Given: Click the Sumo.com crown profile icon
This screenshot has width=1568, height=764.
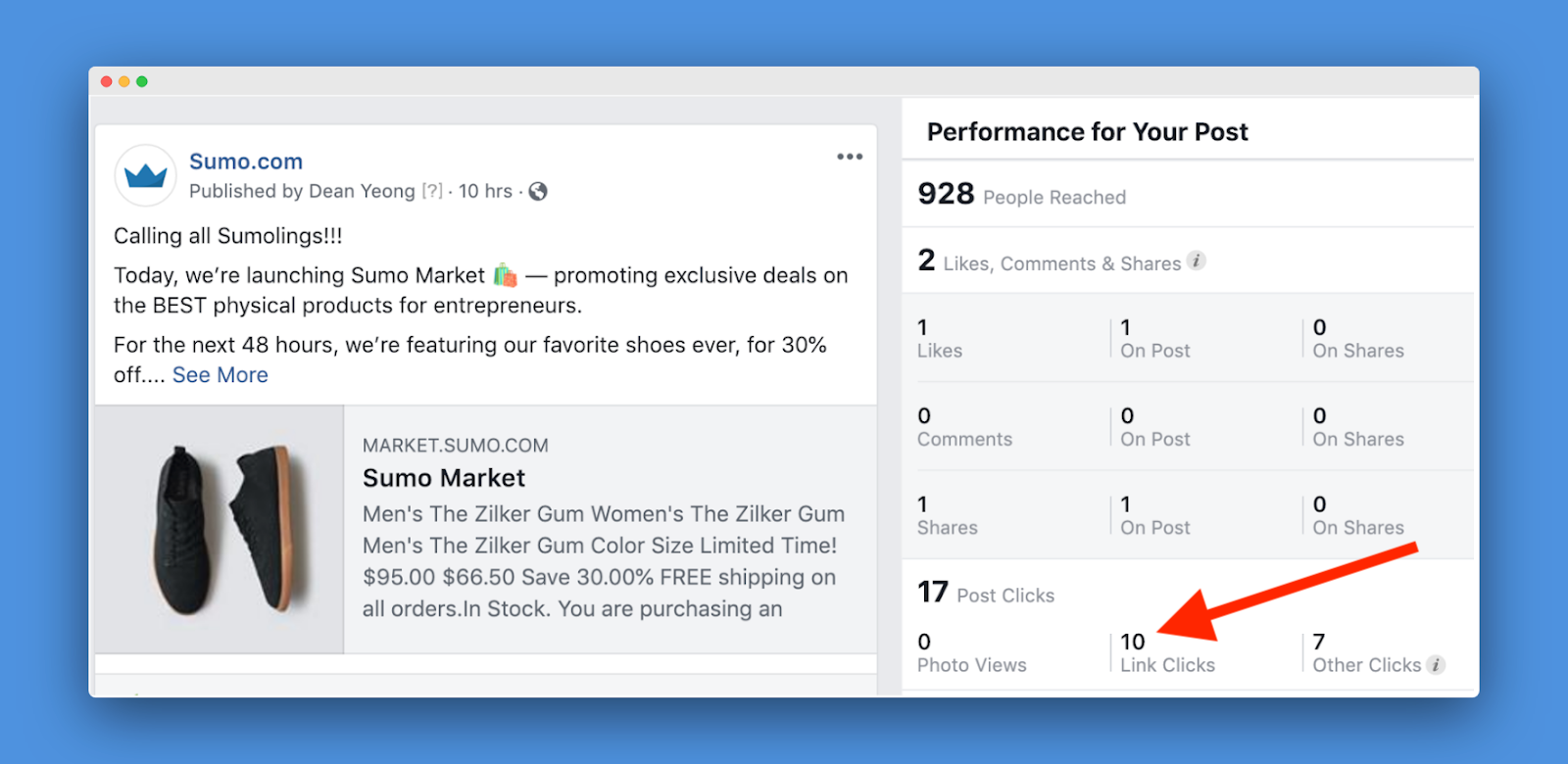Looking at the screenshot, I should coord(146,175).
